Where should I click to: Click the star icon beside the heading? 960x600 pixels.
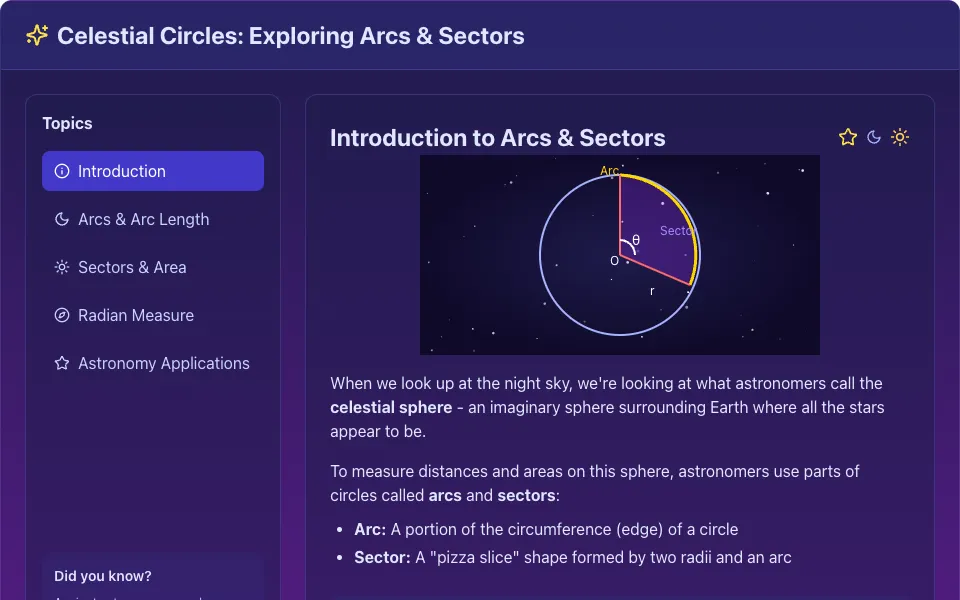pyautogui.click(x=848, y=137)
